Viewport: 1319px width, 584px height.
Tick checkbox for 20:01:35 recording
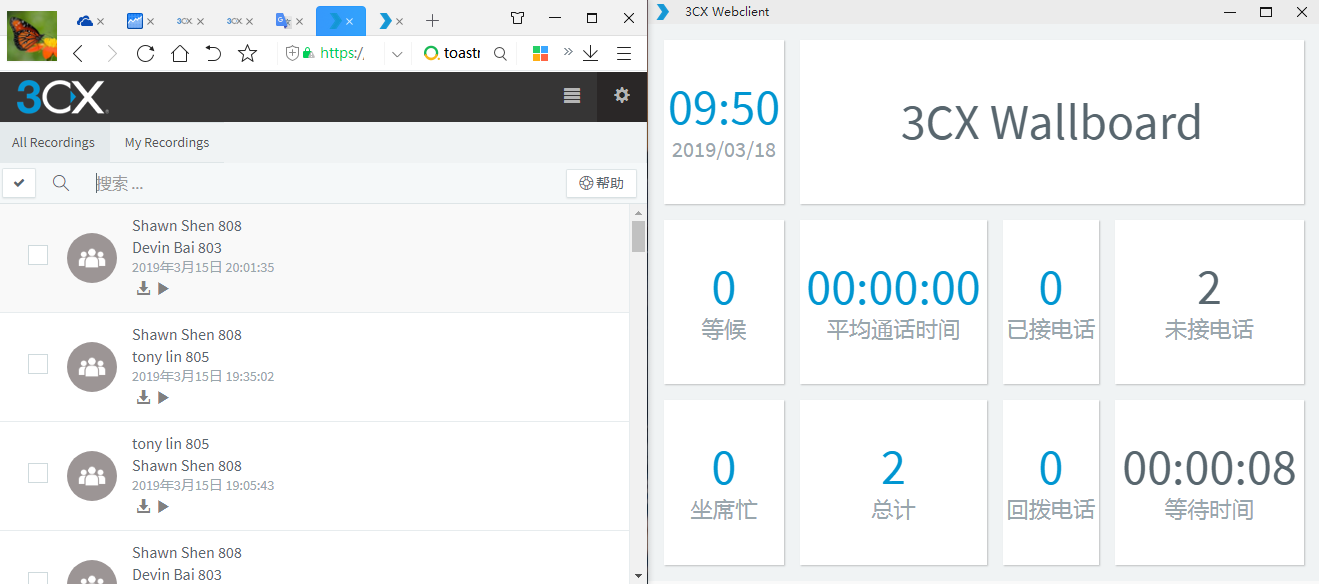38,255
